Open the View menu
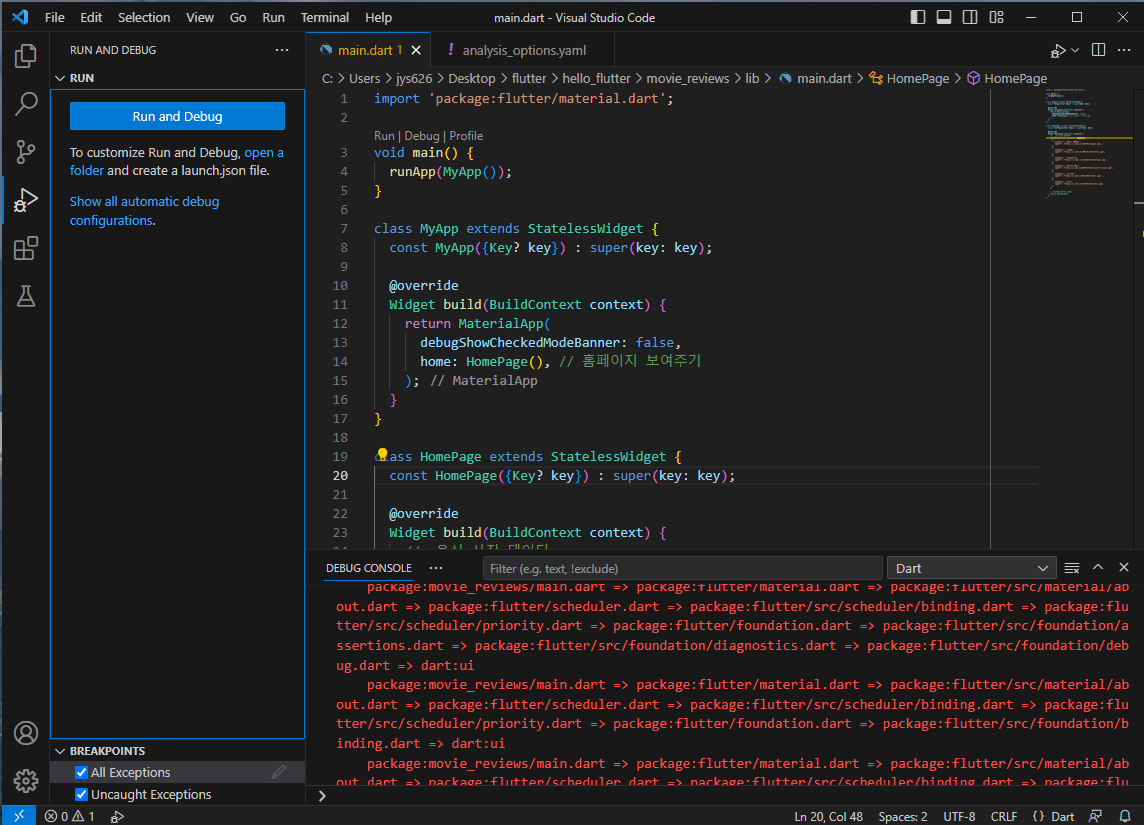This screenshot has height=825, width=1144. coord(200,18)
